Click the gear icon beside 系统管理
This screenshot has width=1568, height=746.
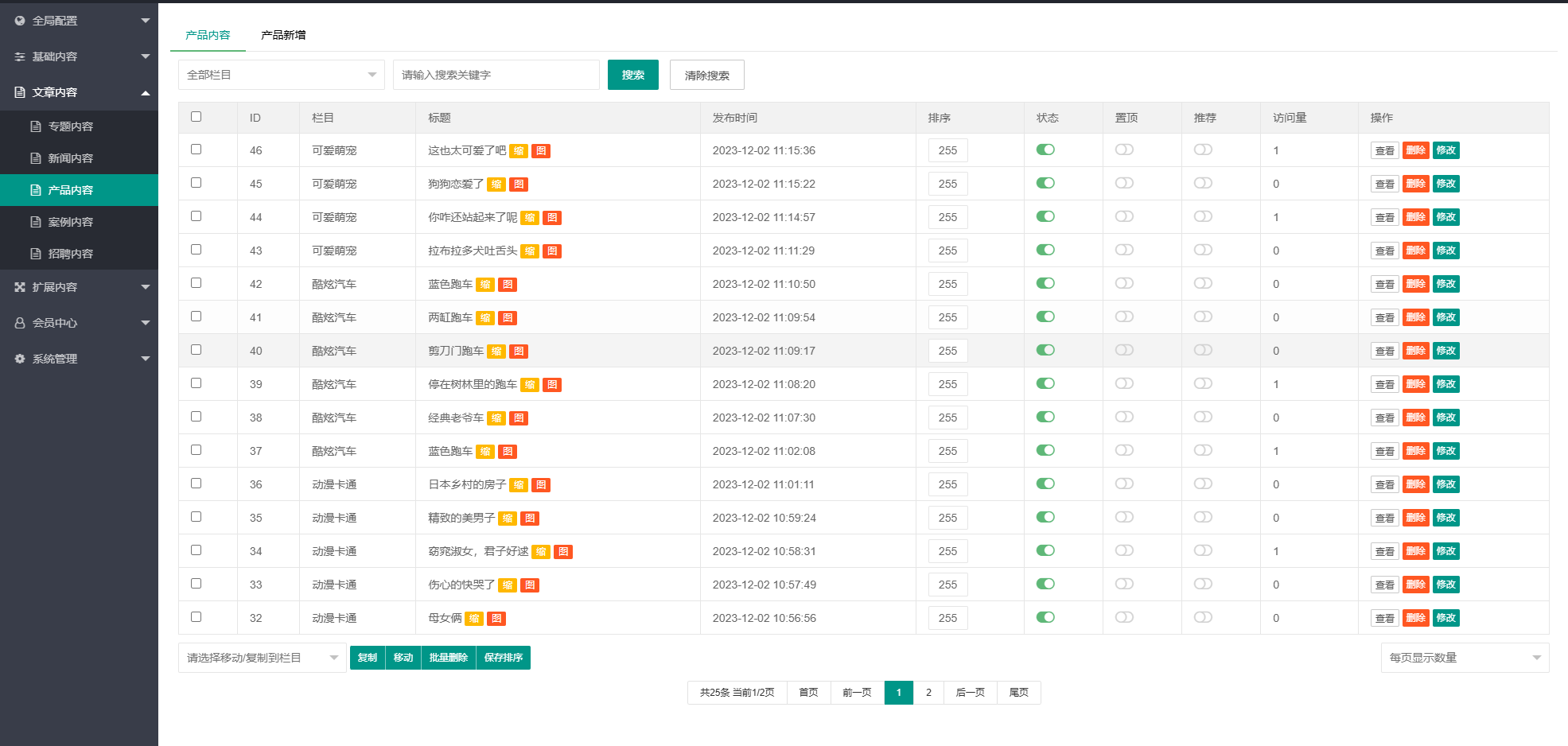(x=20, y=359)
